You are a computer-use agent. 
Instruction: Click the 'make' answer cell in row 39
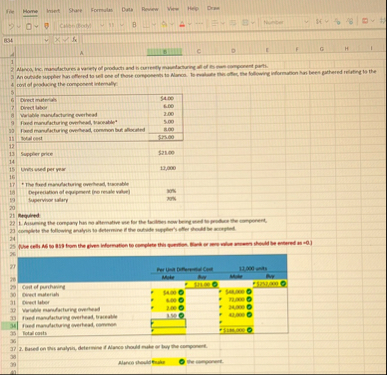169,362
